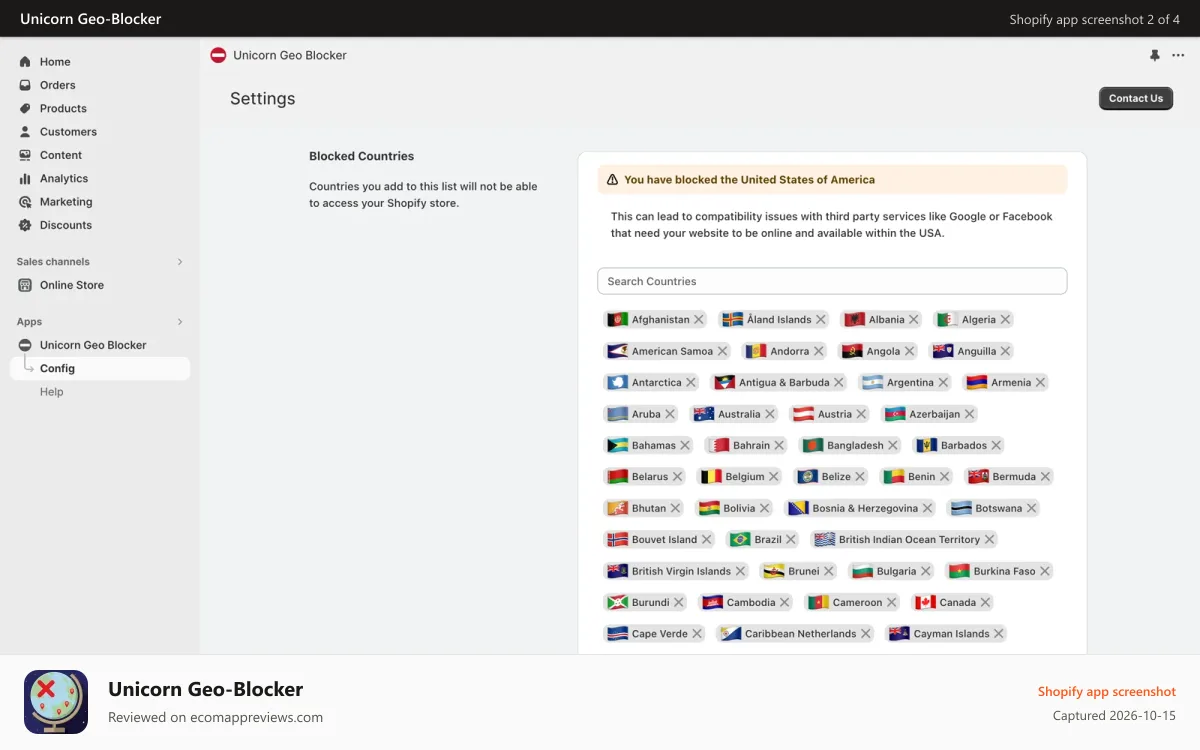
Task: Remove British Virgin Islands tag
Action: 740,571
